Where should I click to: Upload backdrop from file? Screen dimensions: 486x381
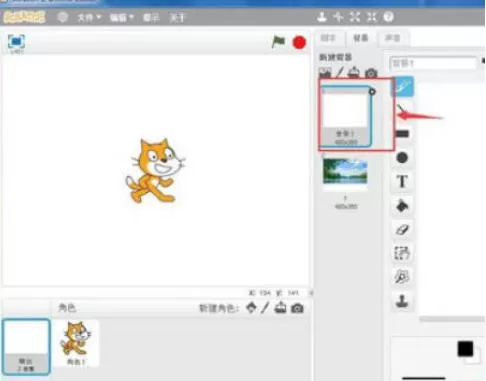pos(354,72)
